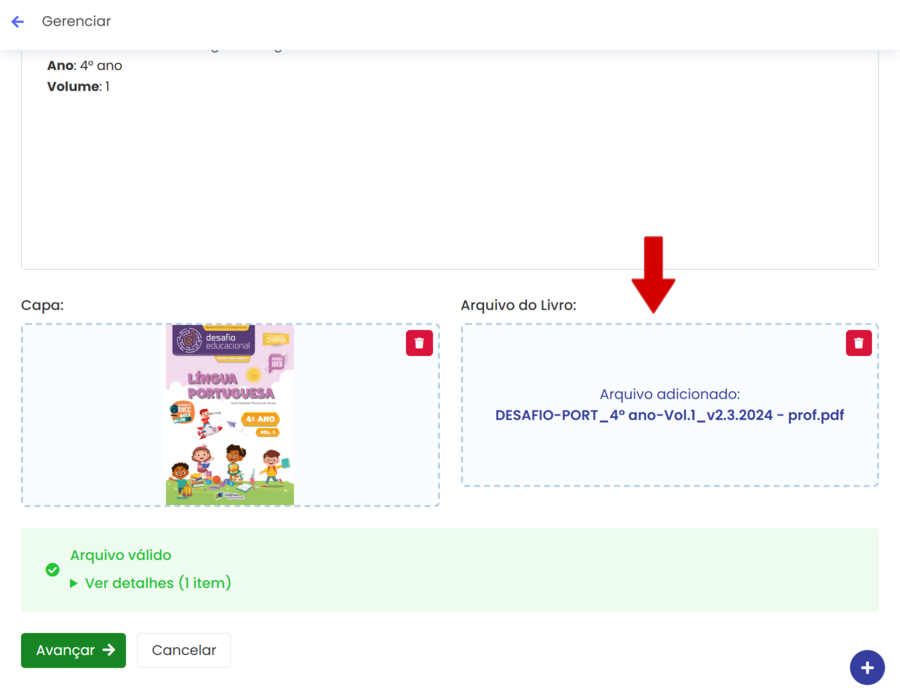Delete the cover image with the trash icon
Viewport: 900px width, 700px height.
pyautogui.click(x=419, y=343)
